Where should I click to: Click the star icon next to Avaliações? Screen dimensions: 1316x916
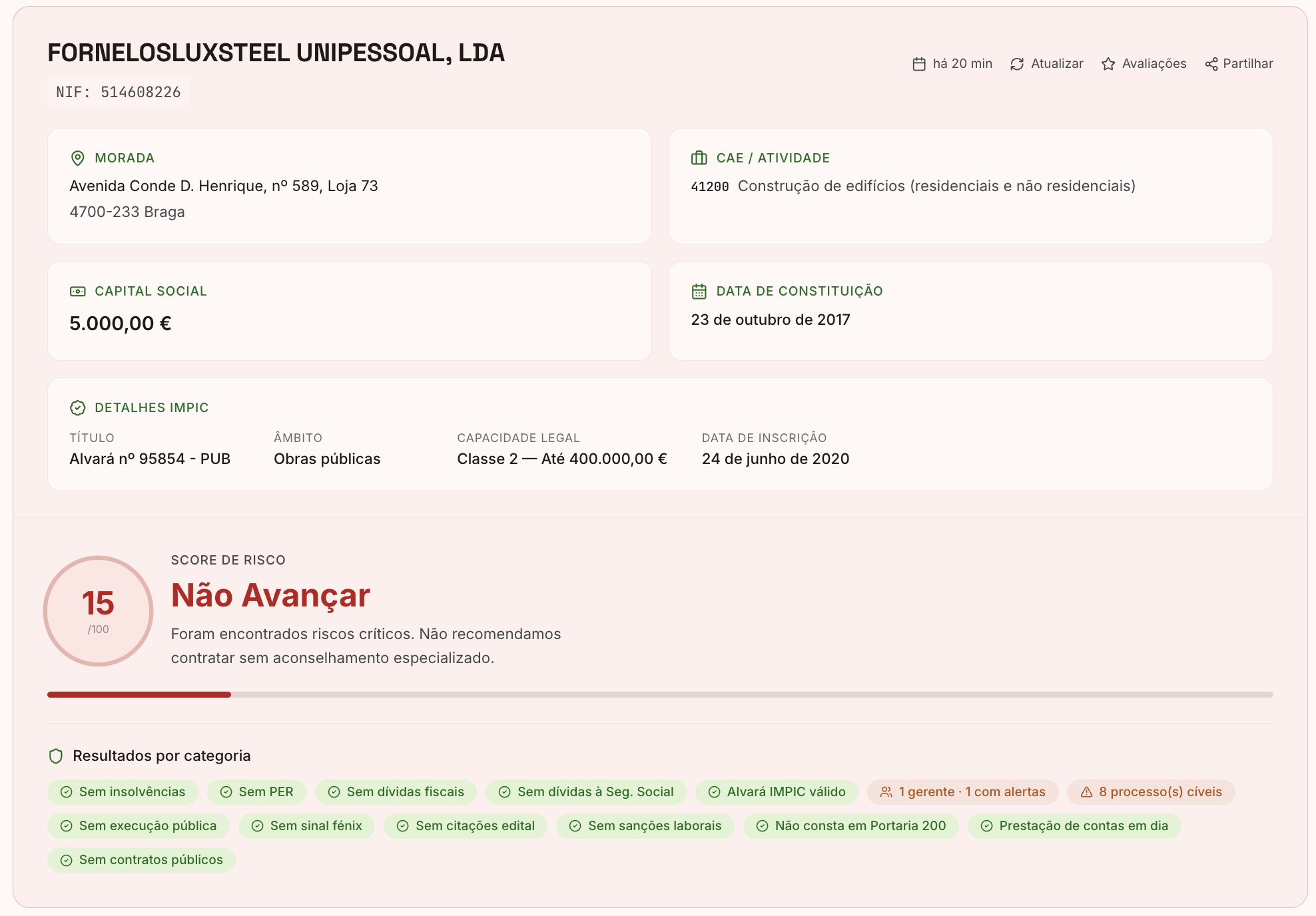click(1108, 64)
